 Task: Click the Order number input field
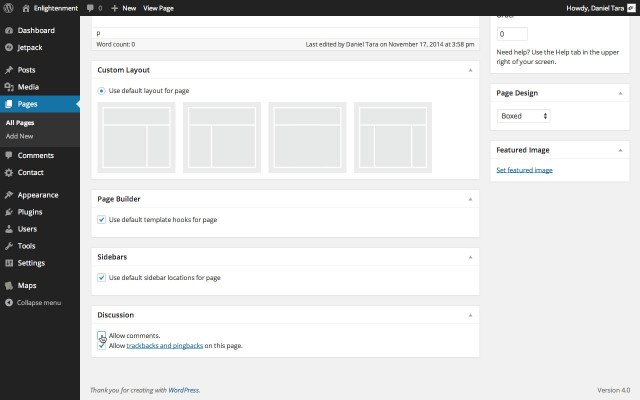[x=512, y=34]
